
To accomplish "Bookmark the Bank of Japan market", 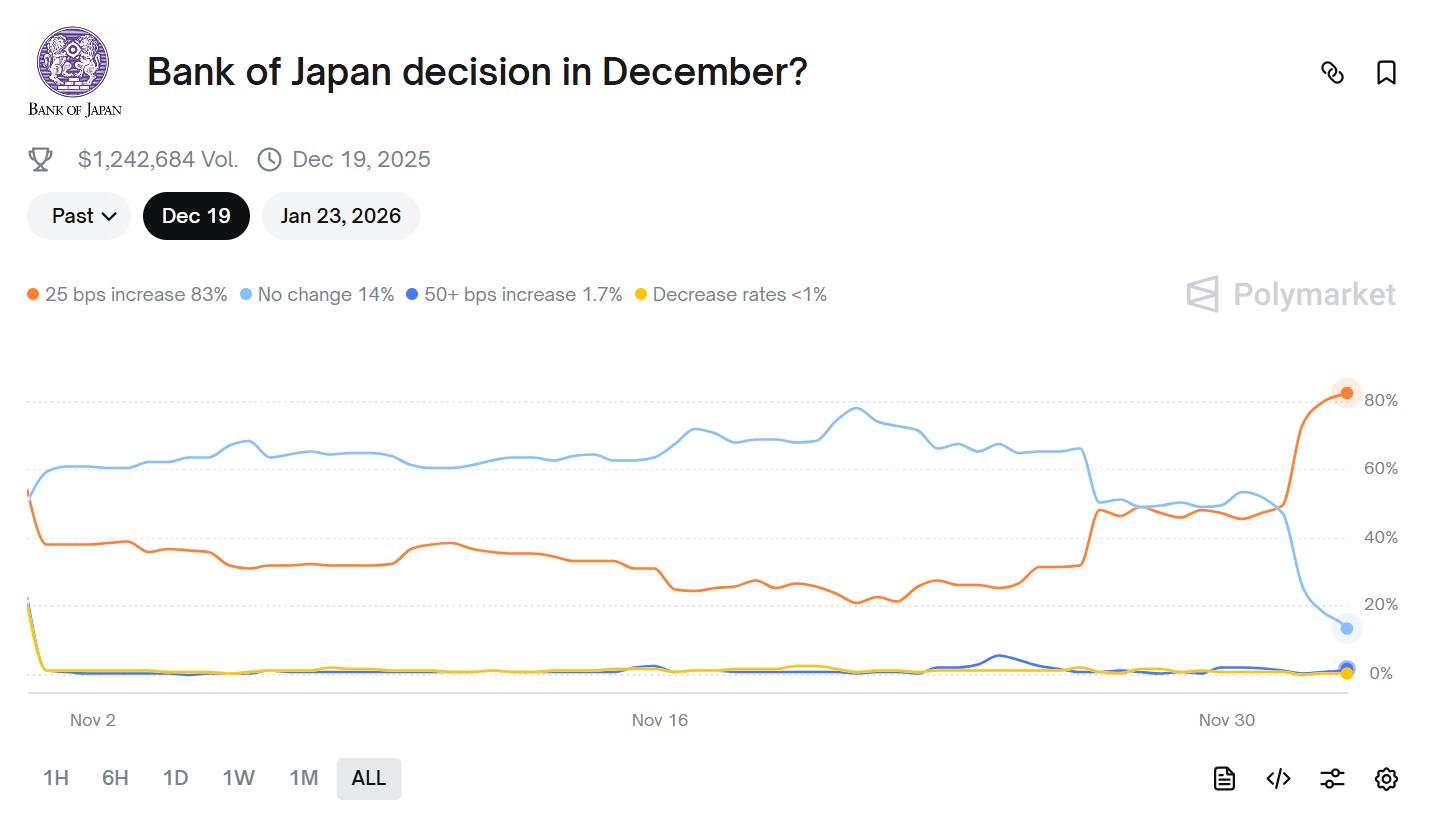I will [x=1386, y=73].
